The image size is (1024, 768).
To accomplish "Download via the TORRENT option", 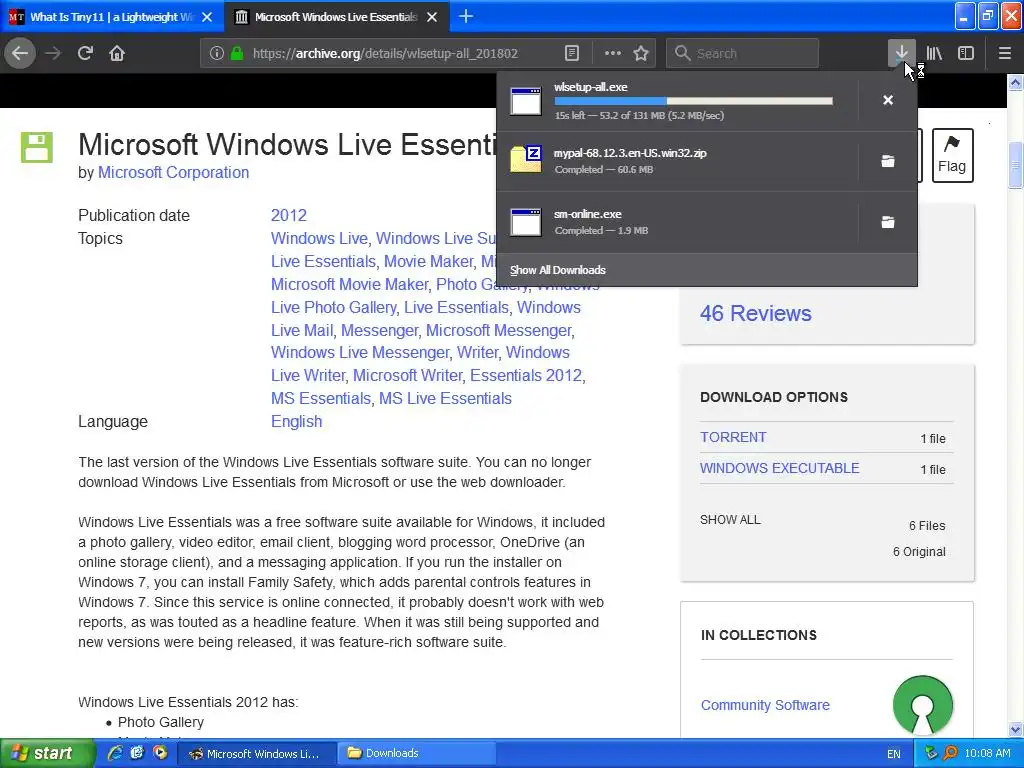I will [733, 438].
